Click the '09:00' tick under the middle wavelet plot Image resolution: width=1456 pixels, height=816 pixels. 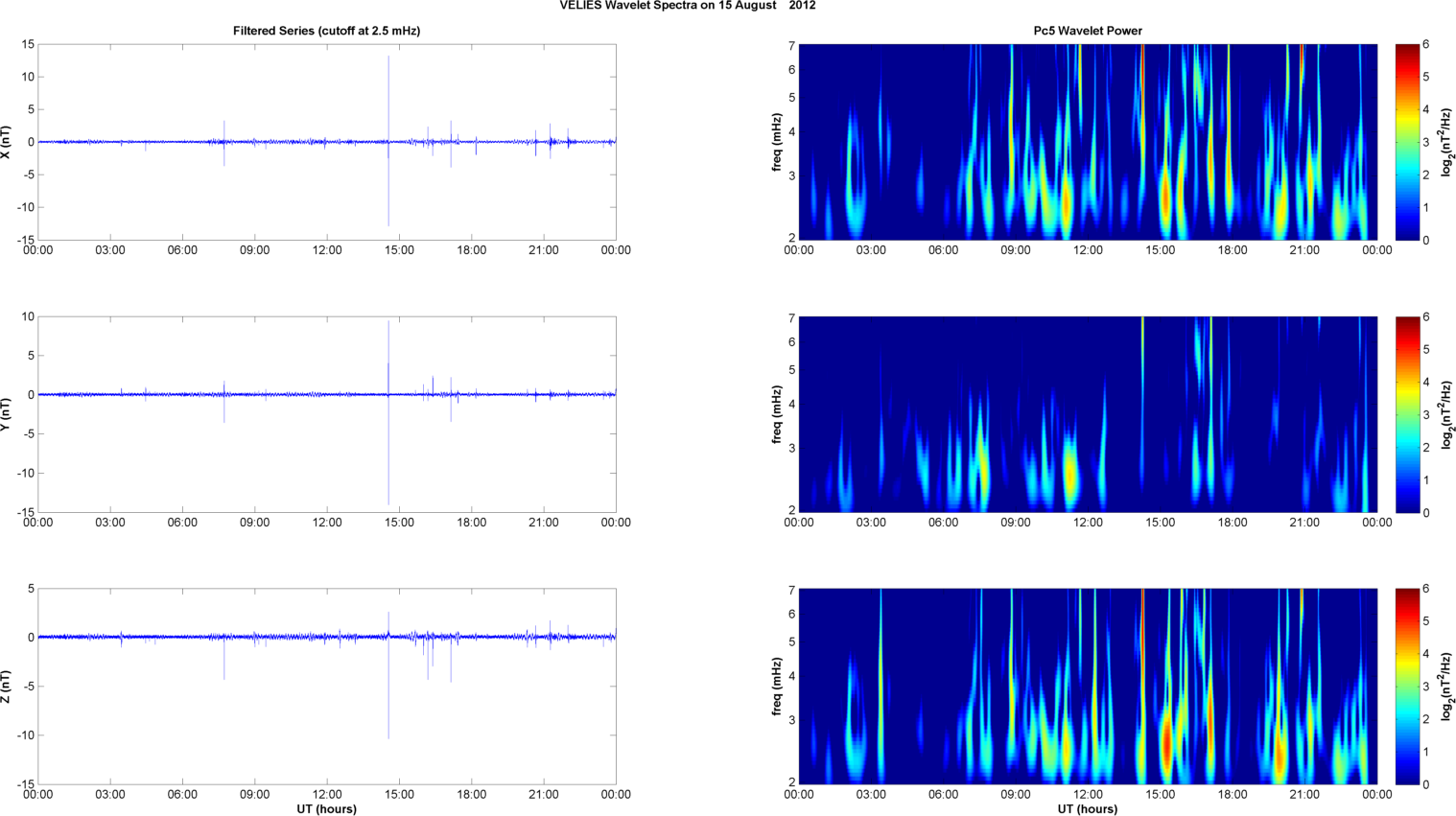pos(1016,523)
